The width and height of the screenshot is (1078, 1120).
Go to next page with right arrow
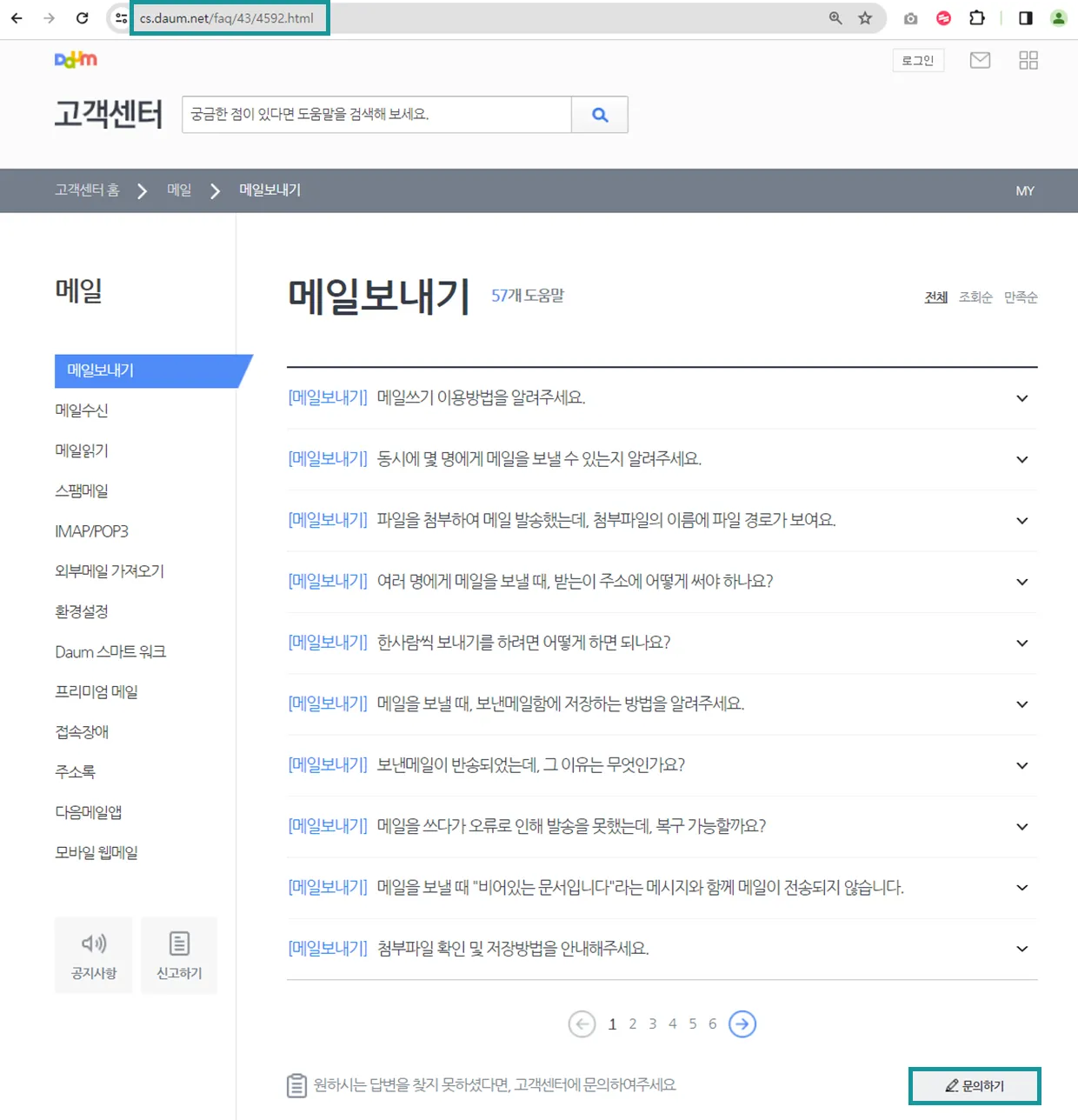tap(742, 1024)
